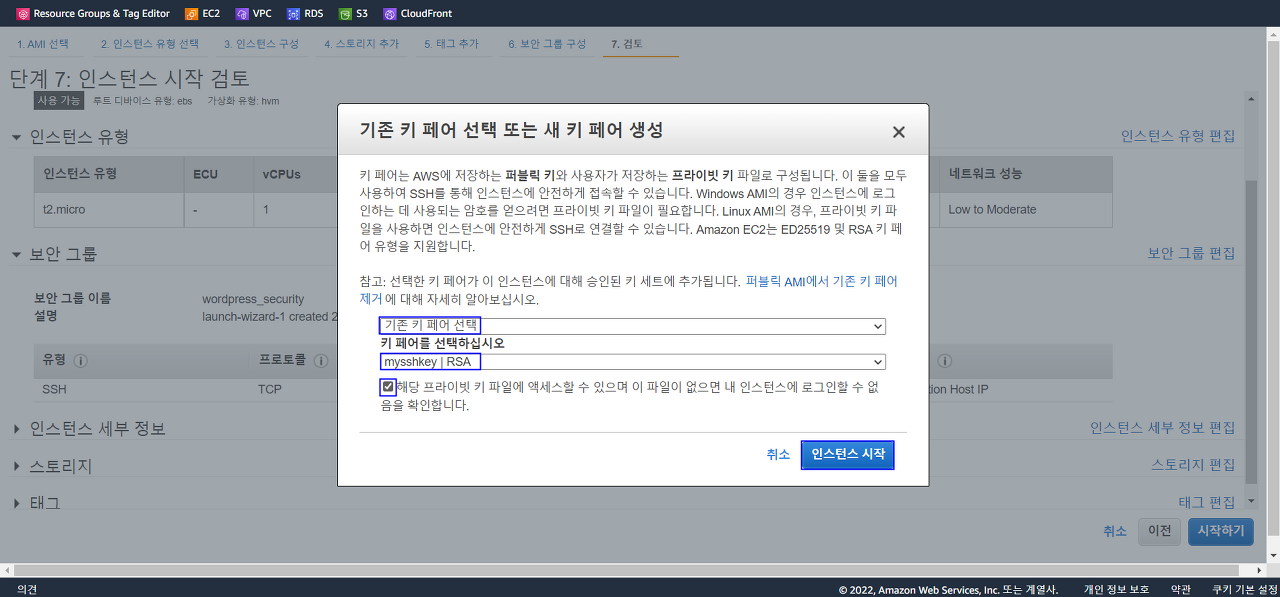The width and height of the screenshot is (1280, 597).
Task: Click 의견 feedback link in footer
Action: 27,589
